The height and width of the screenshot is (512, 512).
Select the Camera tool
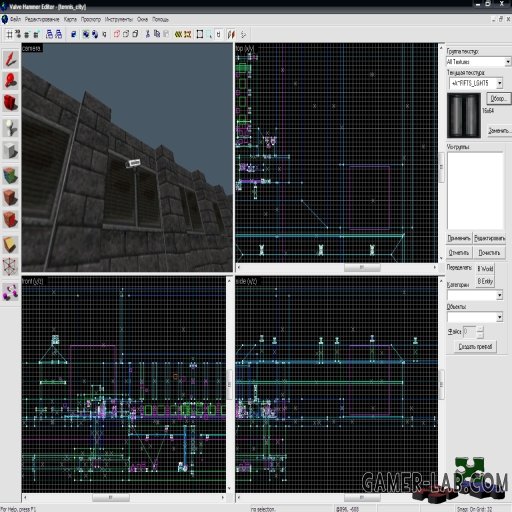11,102
